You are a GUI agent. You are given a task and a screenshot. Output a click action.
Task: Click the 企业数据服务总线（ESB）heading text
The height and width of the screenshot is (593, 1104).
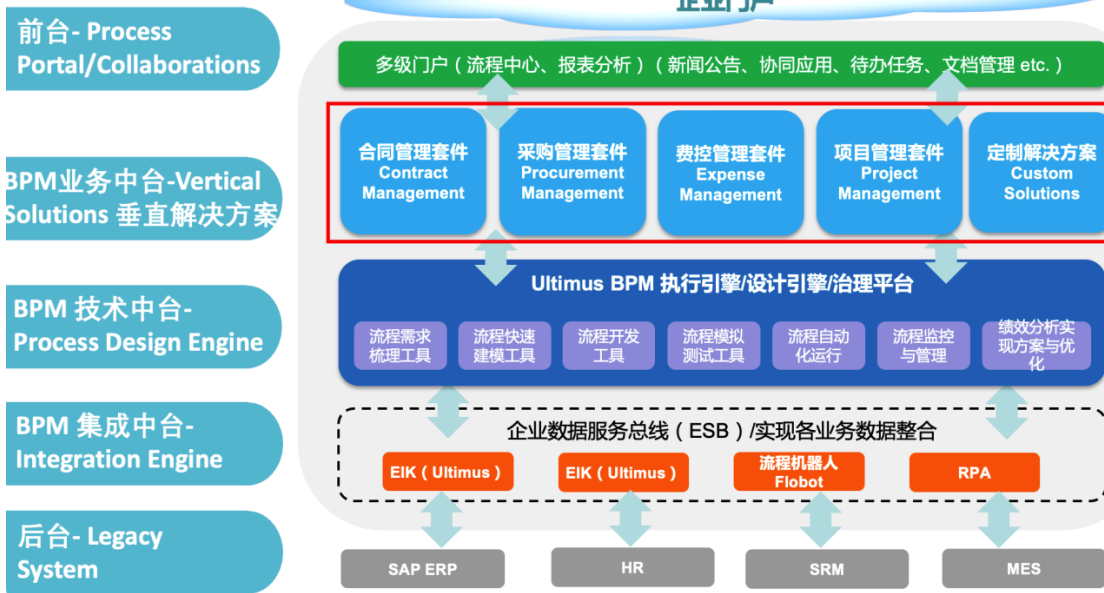(x=722, y=430)
